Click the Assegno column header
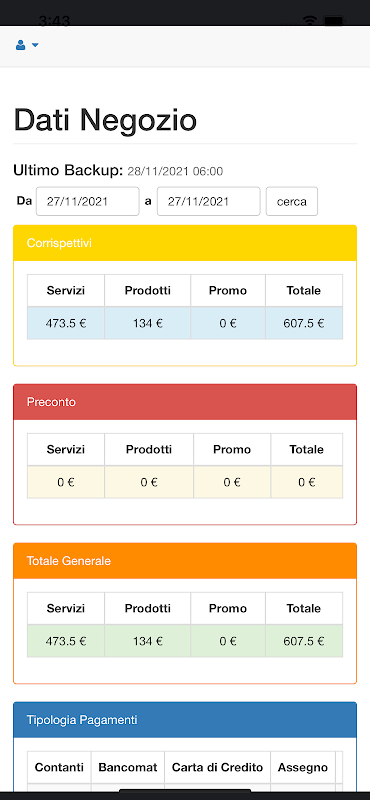The width and height of the screenshot is (370, 800). pos(303,767)
